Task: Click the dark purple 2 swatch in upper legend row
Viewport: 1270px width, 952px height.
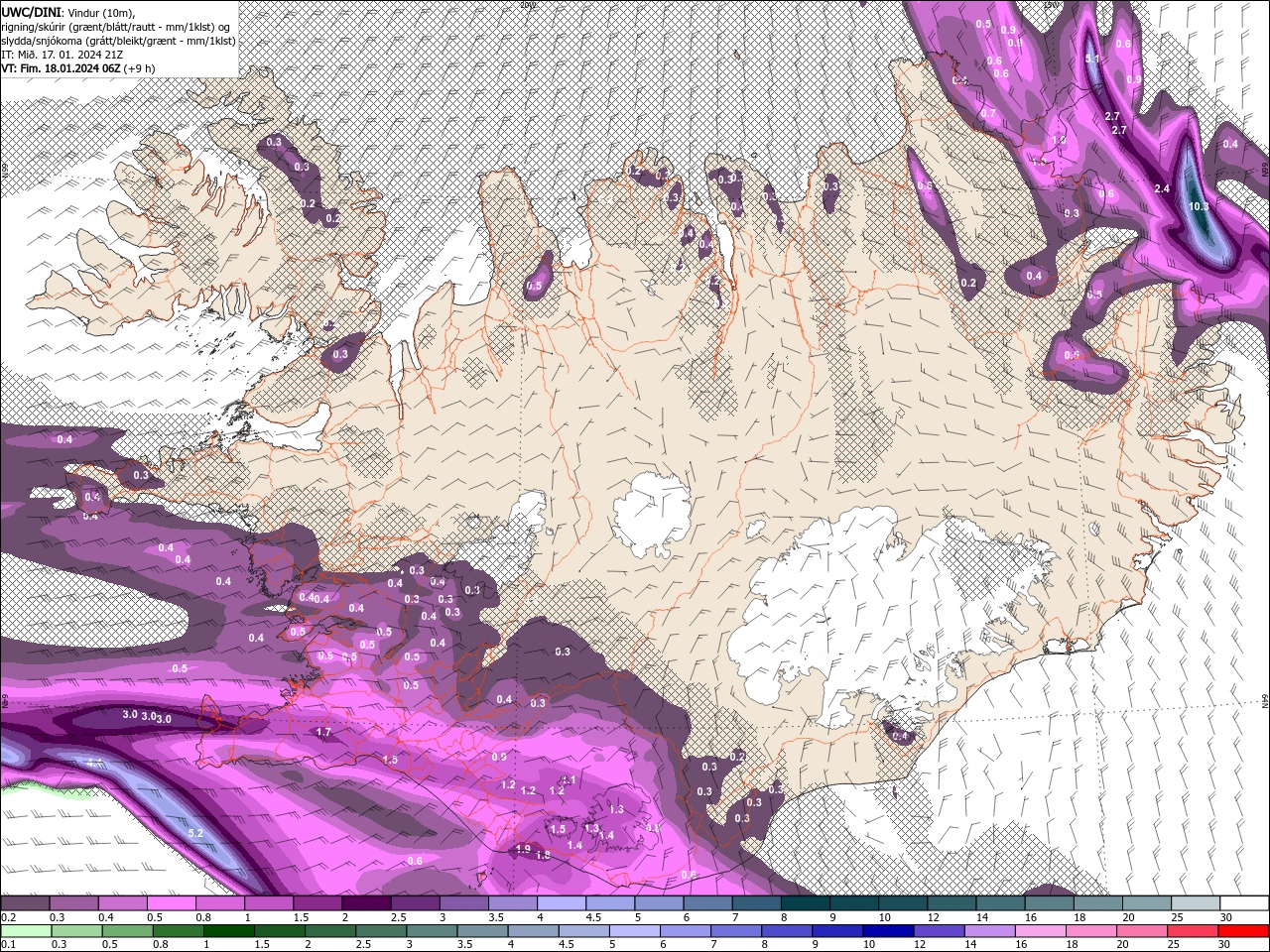Action: click(x=365, y=903)
